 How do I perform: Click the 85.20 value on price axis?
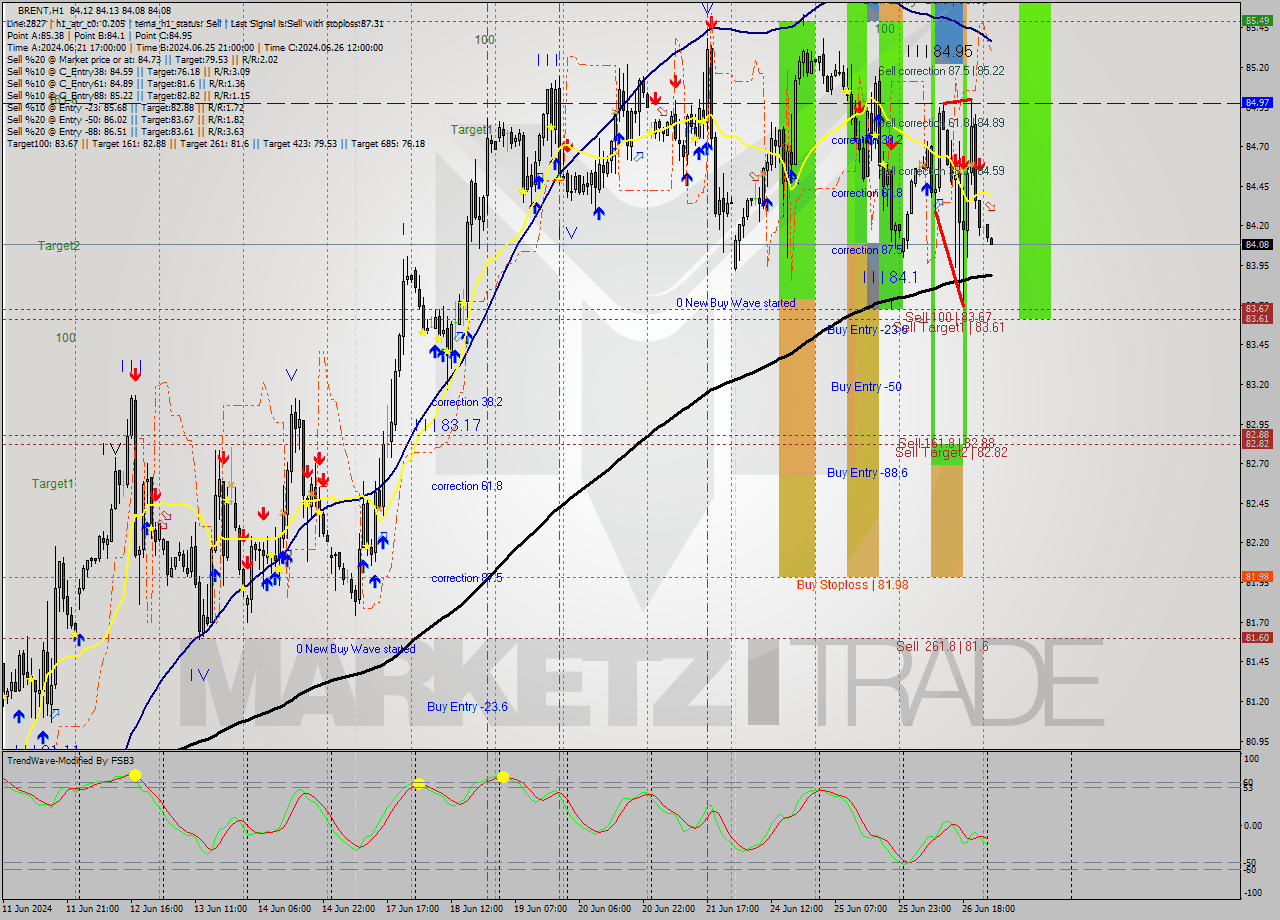pyautogui.click(x=1257, y=67)
